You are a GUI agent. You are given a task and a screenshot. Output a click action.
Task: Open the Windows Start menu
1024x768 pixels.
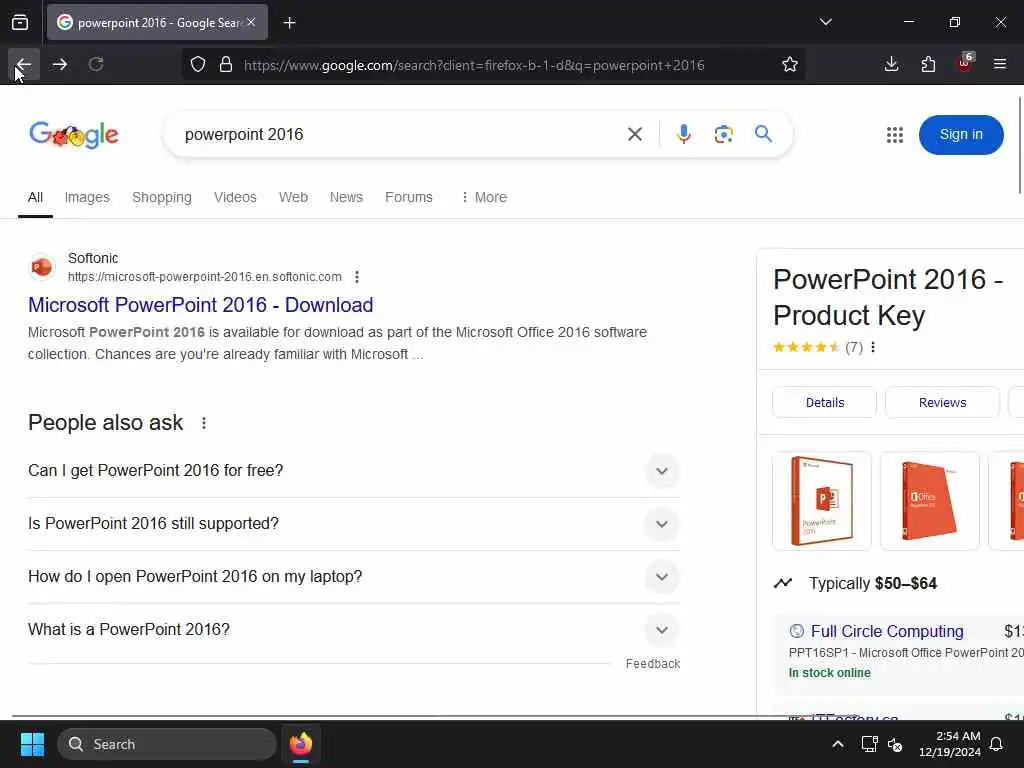click(x=32, y=744)
